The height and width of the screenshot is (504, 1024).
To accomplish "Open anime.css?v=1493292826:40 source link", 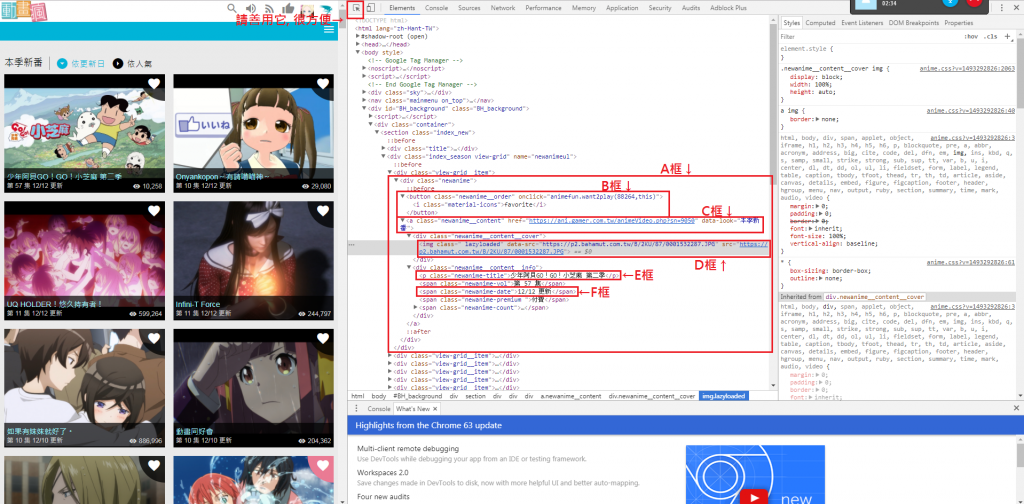I will (x=970, y=111).
